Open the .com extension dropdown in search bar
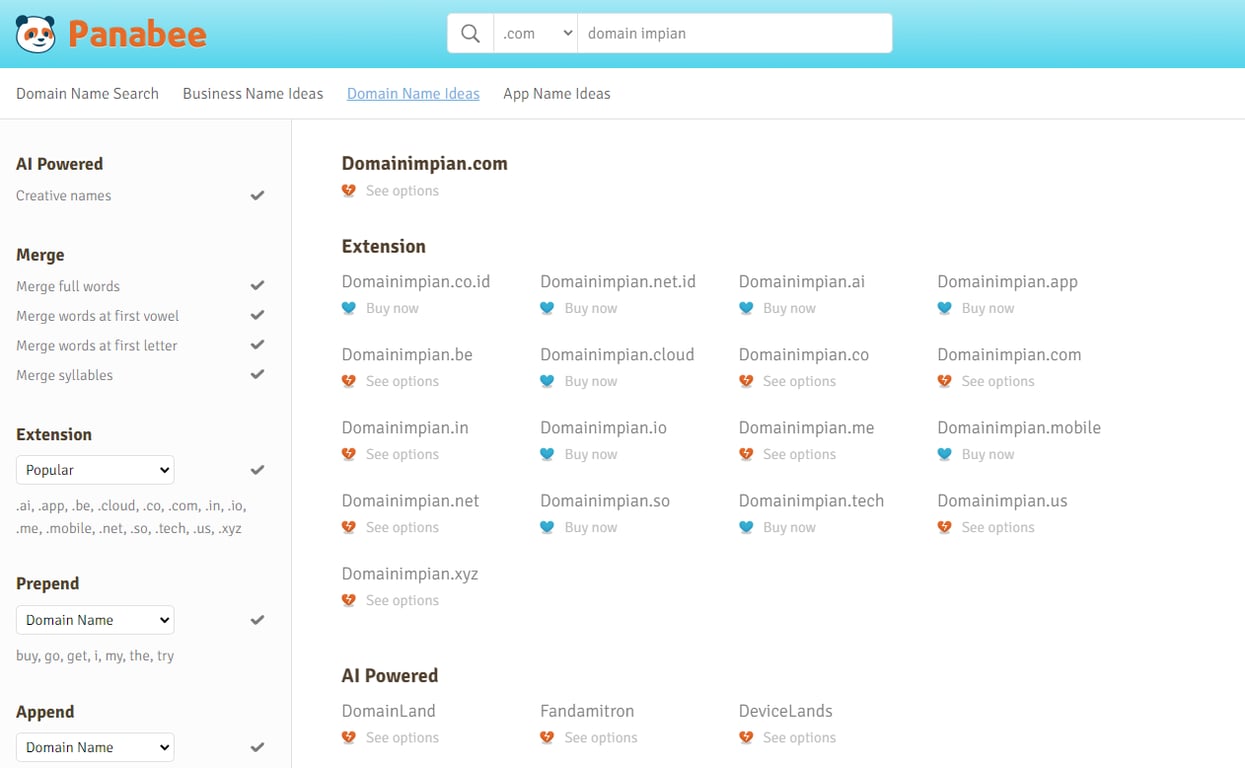The height and width of the screenshot is (768, 1245). [x=536, y=33]
